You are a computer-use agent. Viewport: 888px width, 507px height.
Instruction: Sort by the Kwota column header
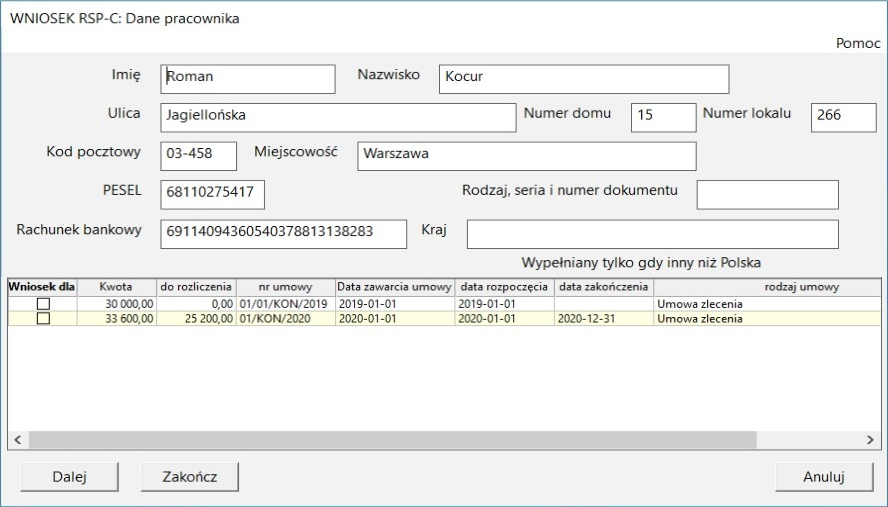116,287
